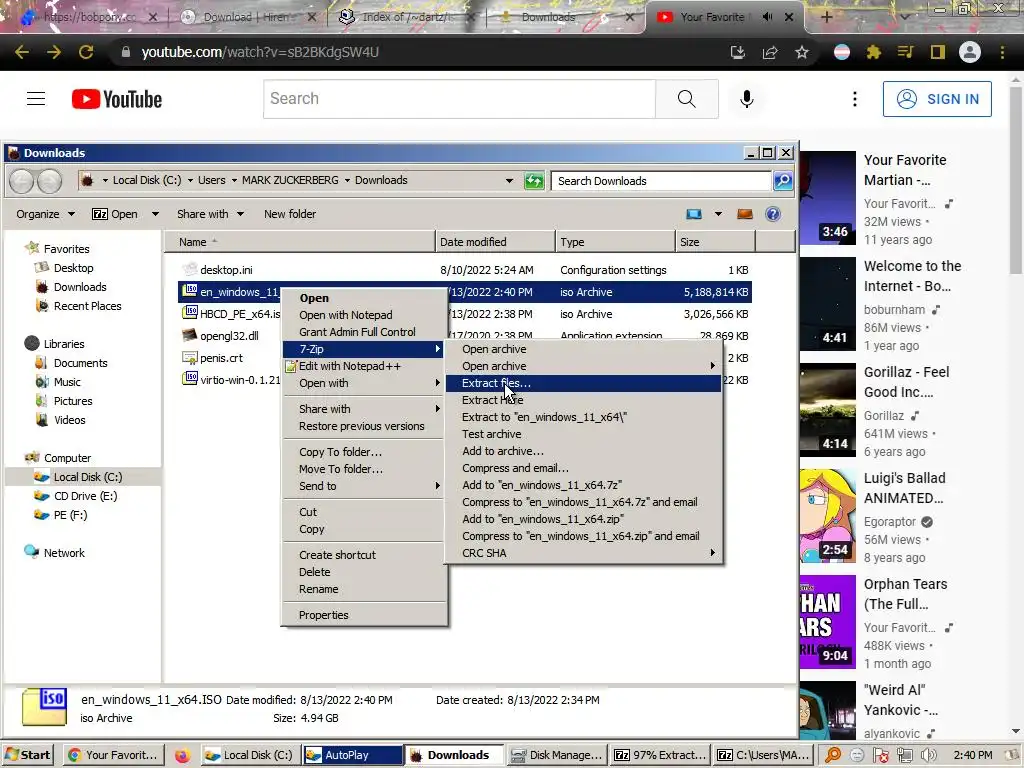The height and width of the screenshot is (768, 1024).
Task: Select the desktop.ini file
Action: (226, 270)
